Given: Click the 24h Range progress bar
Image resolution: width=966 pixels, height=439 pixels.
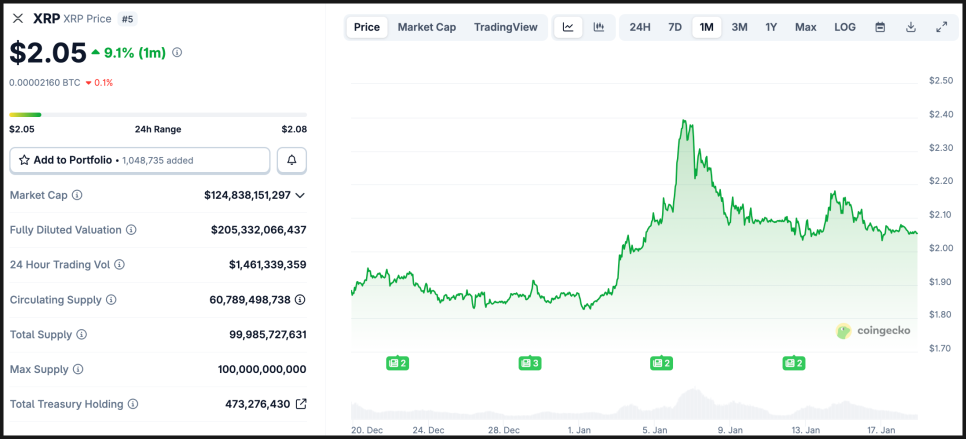Looking at the screenshot, I should (157, 115).
